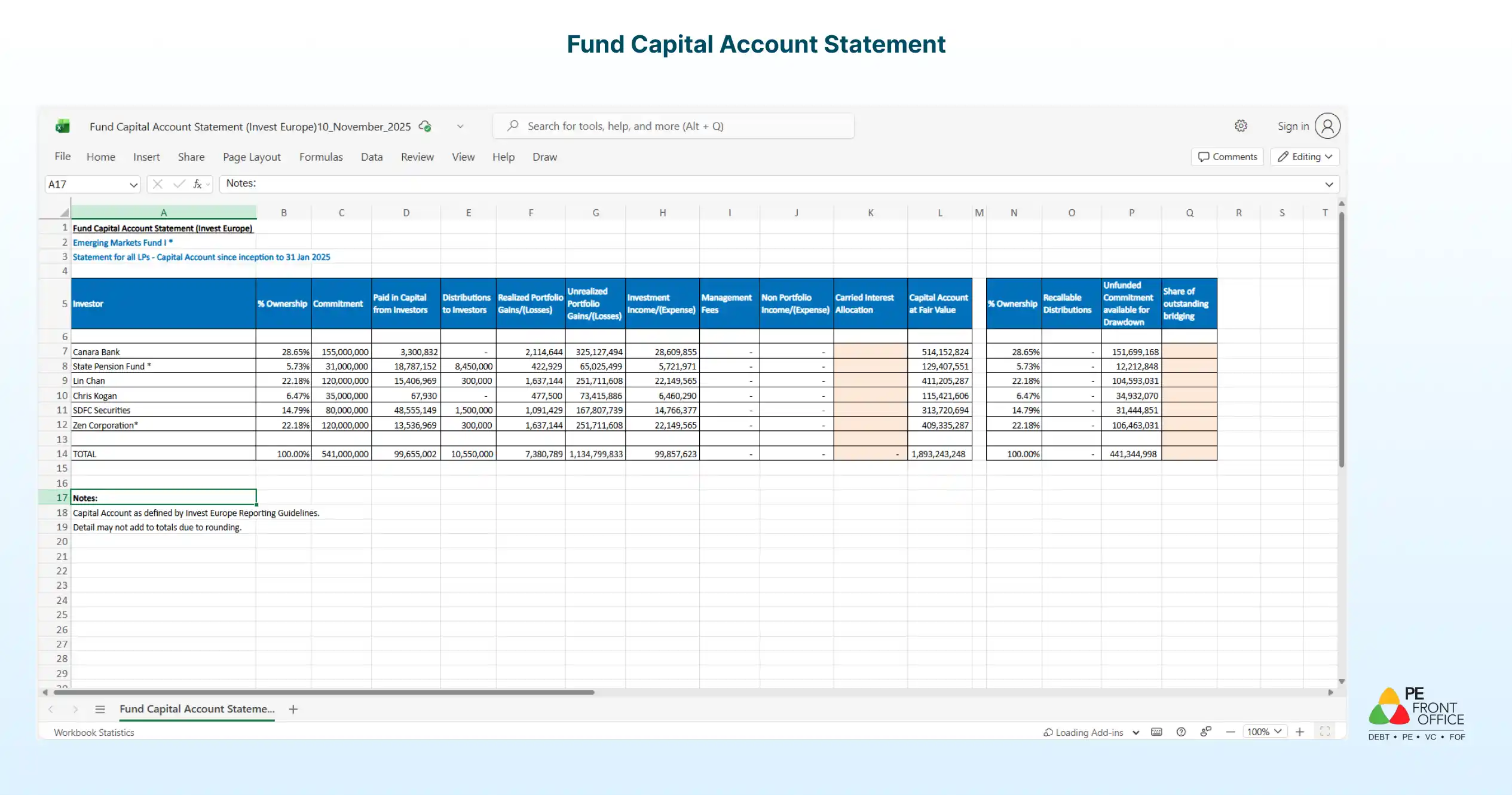Open the Draw tab
The height and width of the screenshot is (795, 1512).
coord(544,157)
